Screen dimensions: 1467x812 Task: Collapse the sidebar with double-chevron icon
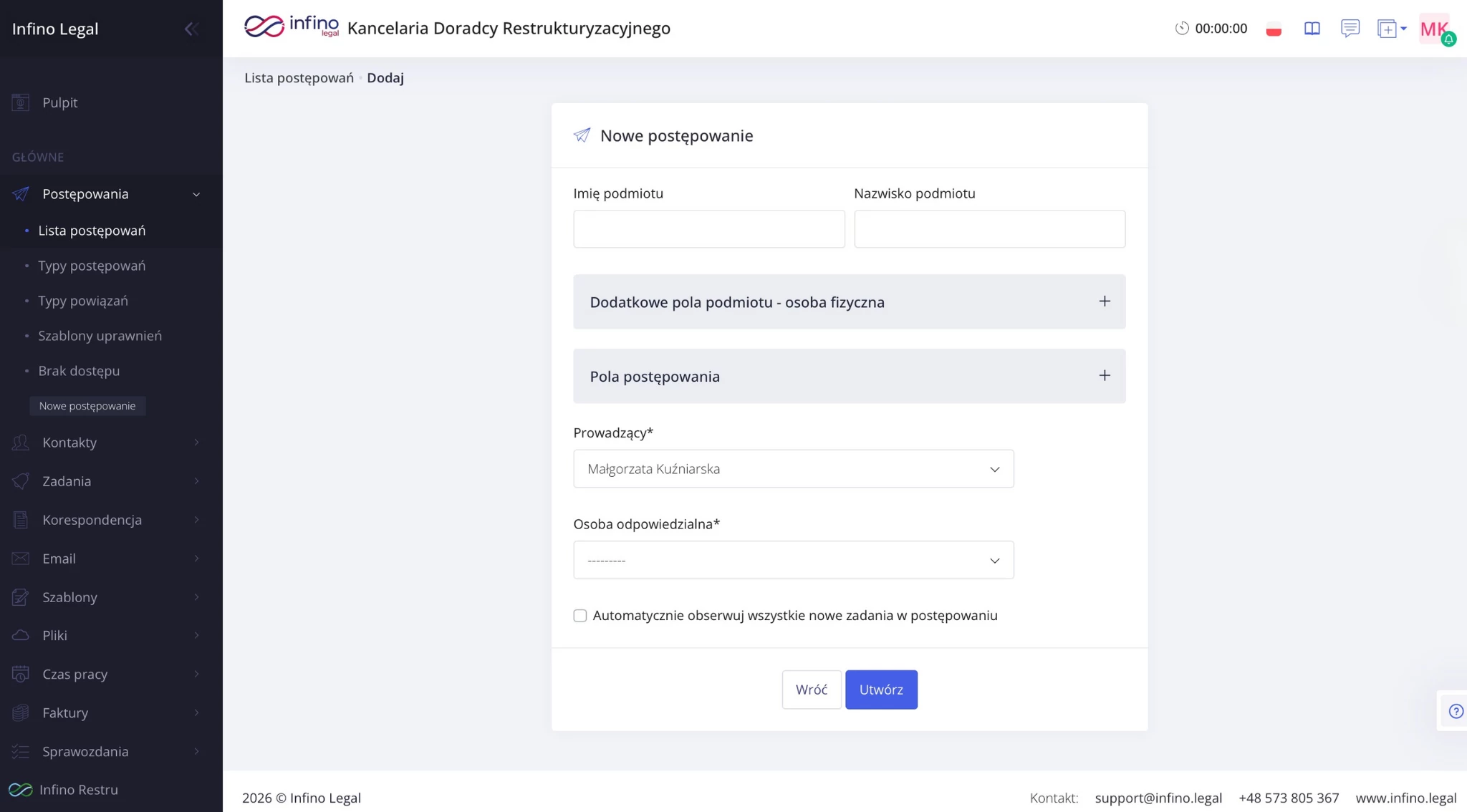coord(191,29)
